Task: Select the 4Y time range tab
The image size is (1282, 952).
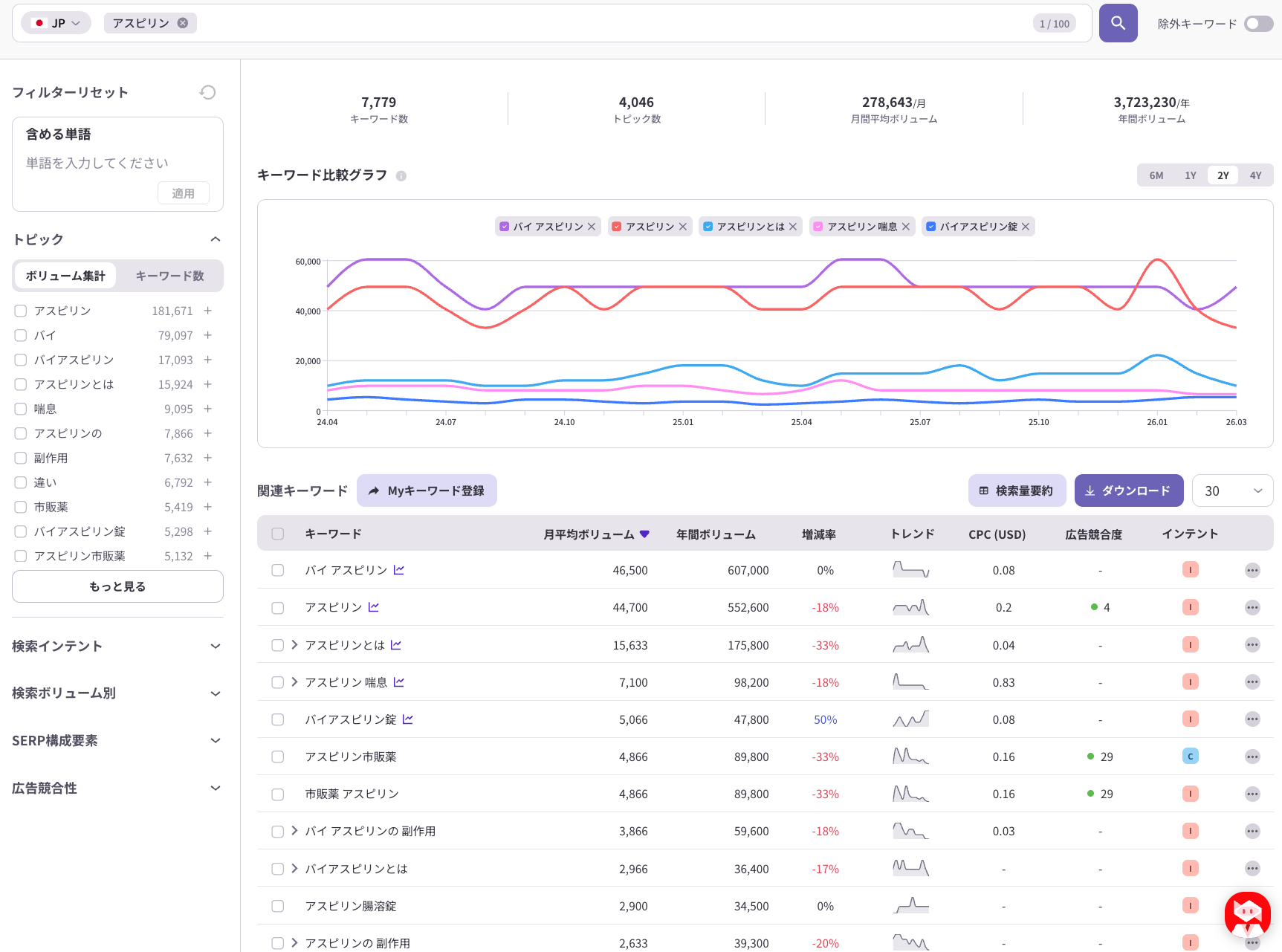Action: point(1255,175)
